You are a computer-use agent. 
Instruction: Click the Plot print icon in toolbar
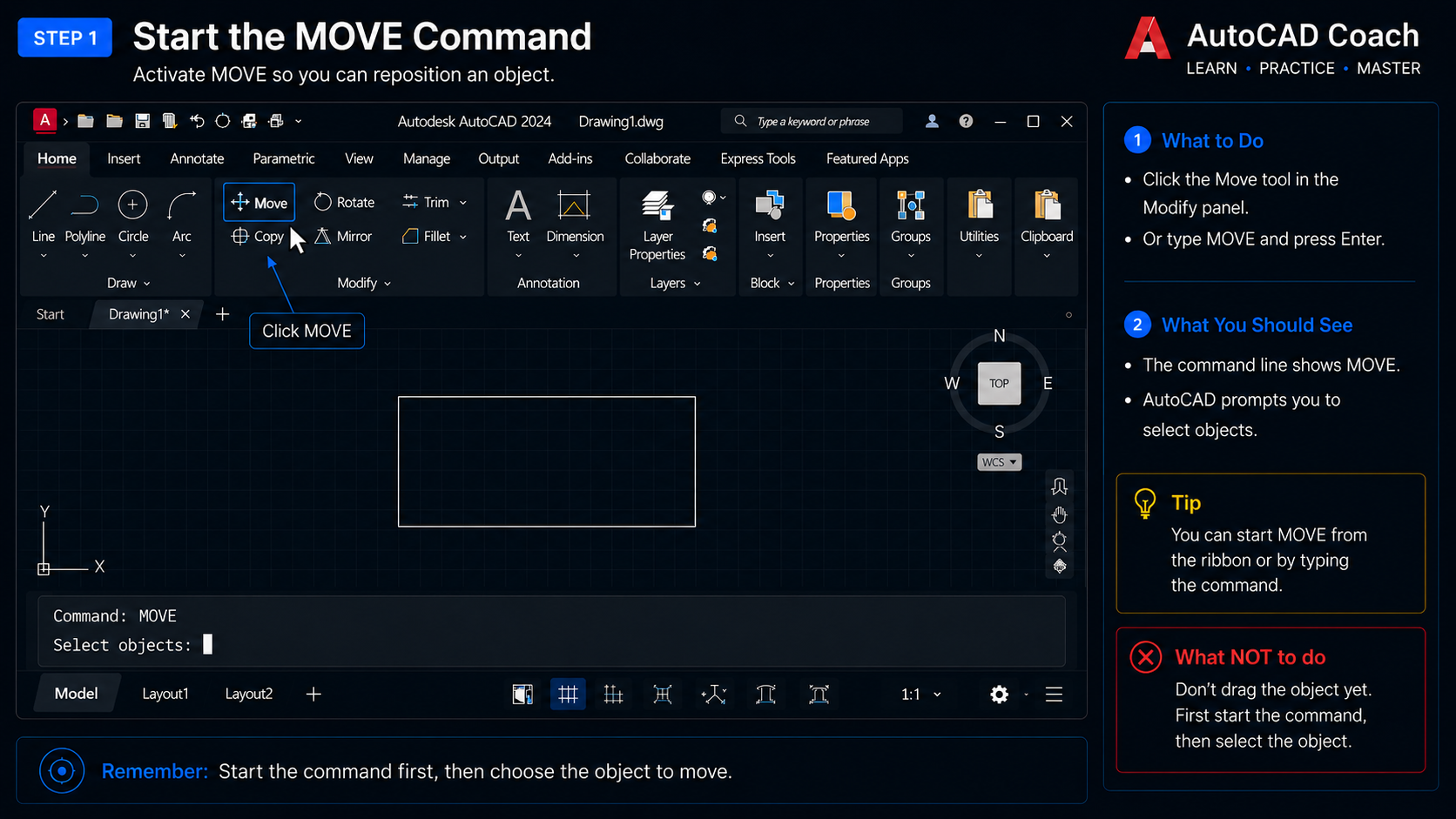[276, 121]
